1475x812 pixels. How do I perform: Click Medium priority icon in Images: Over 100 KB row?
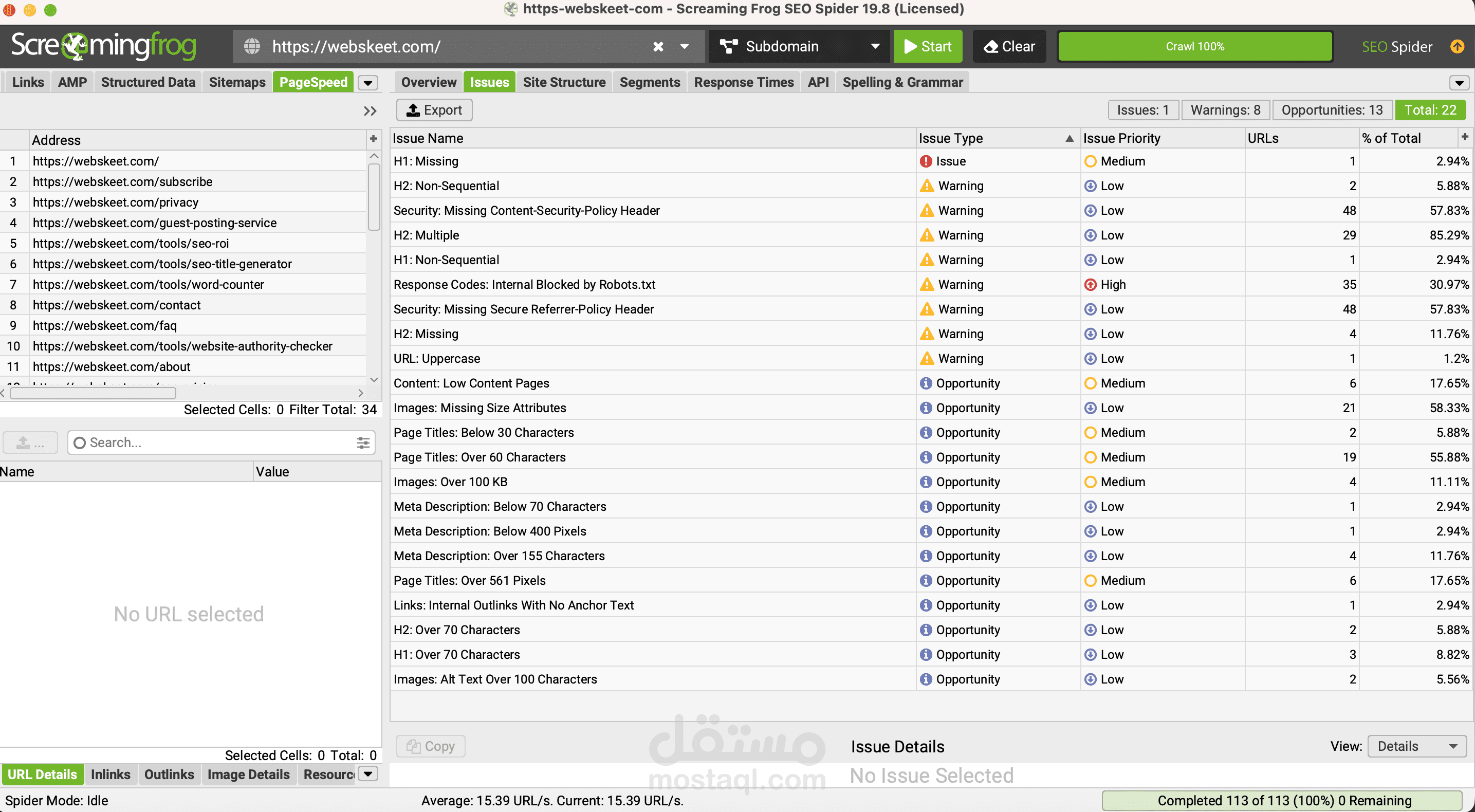[1090, 482]
